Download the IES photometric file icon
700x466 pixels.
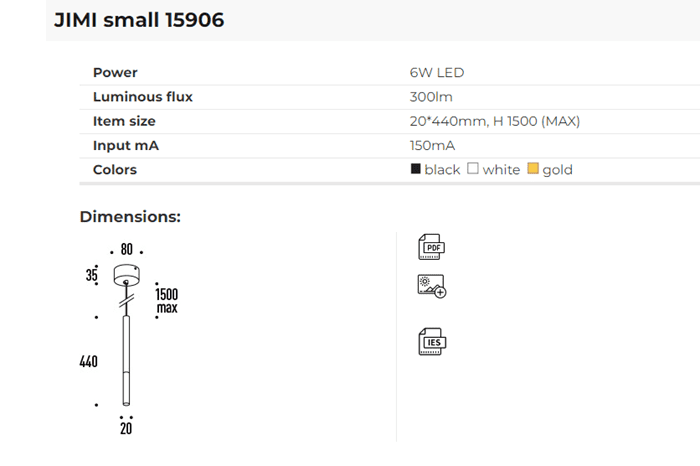point(431,341)
